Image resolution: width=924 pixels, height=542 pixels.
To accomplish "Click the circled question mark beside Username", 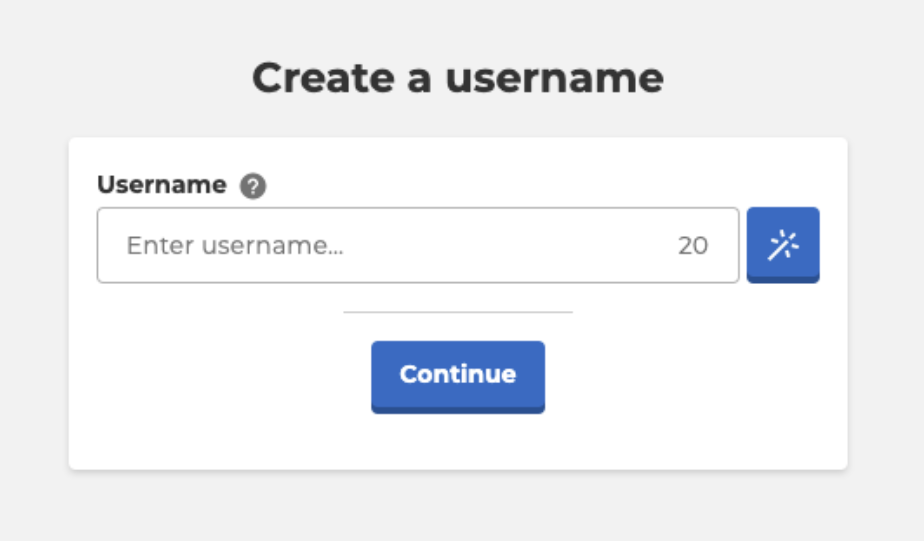I will coord(253,186).
